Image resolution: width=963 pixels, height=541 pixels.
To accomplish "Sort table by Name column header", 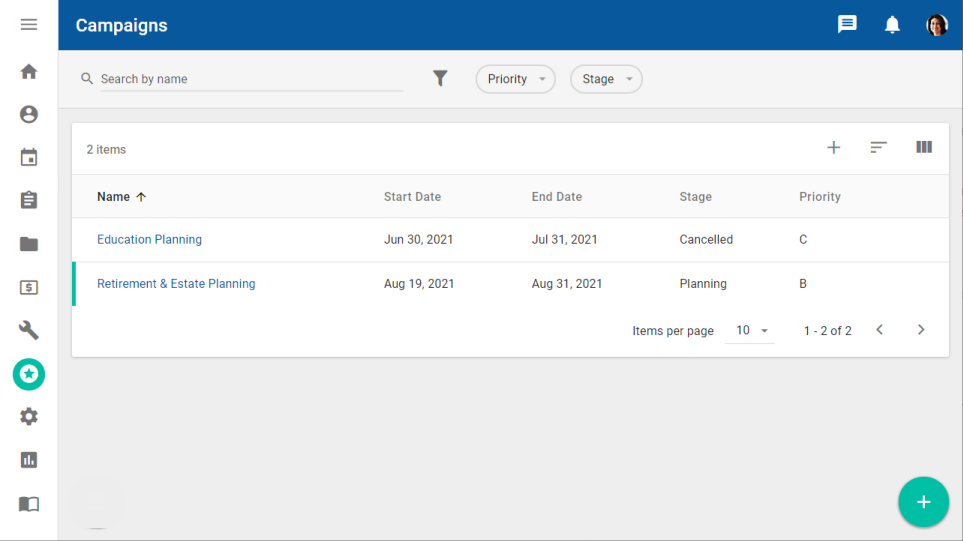I will click(x=113, y=197).
